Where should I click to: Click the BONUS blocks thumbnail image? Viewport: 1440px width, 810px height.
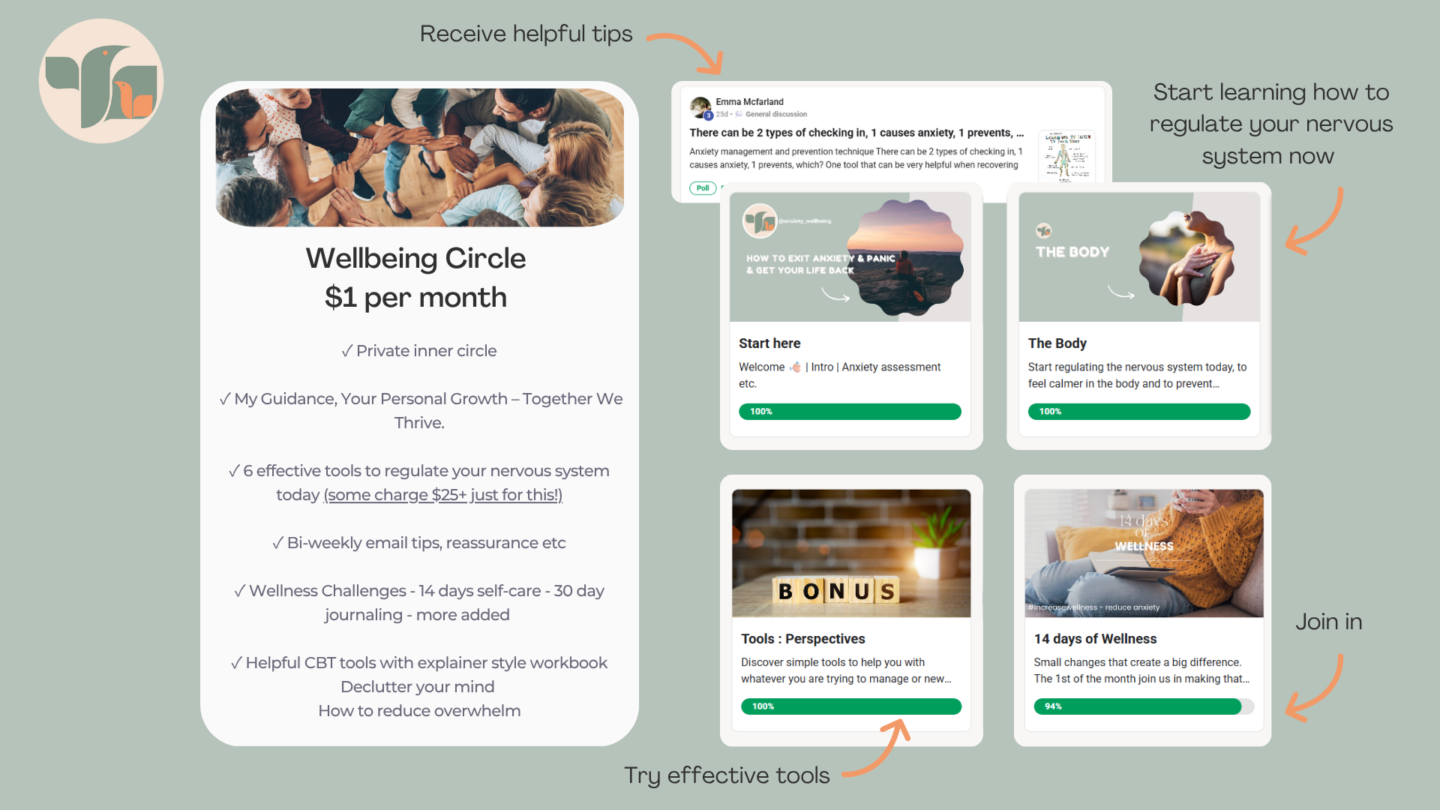[851, 553]
